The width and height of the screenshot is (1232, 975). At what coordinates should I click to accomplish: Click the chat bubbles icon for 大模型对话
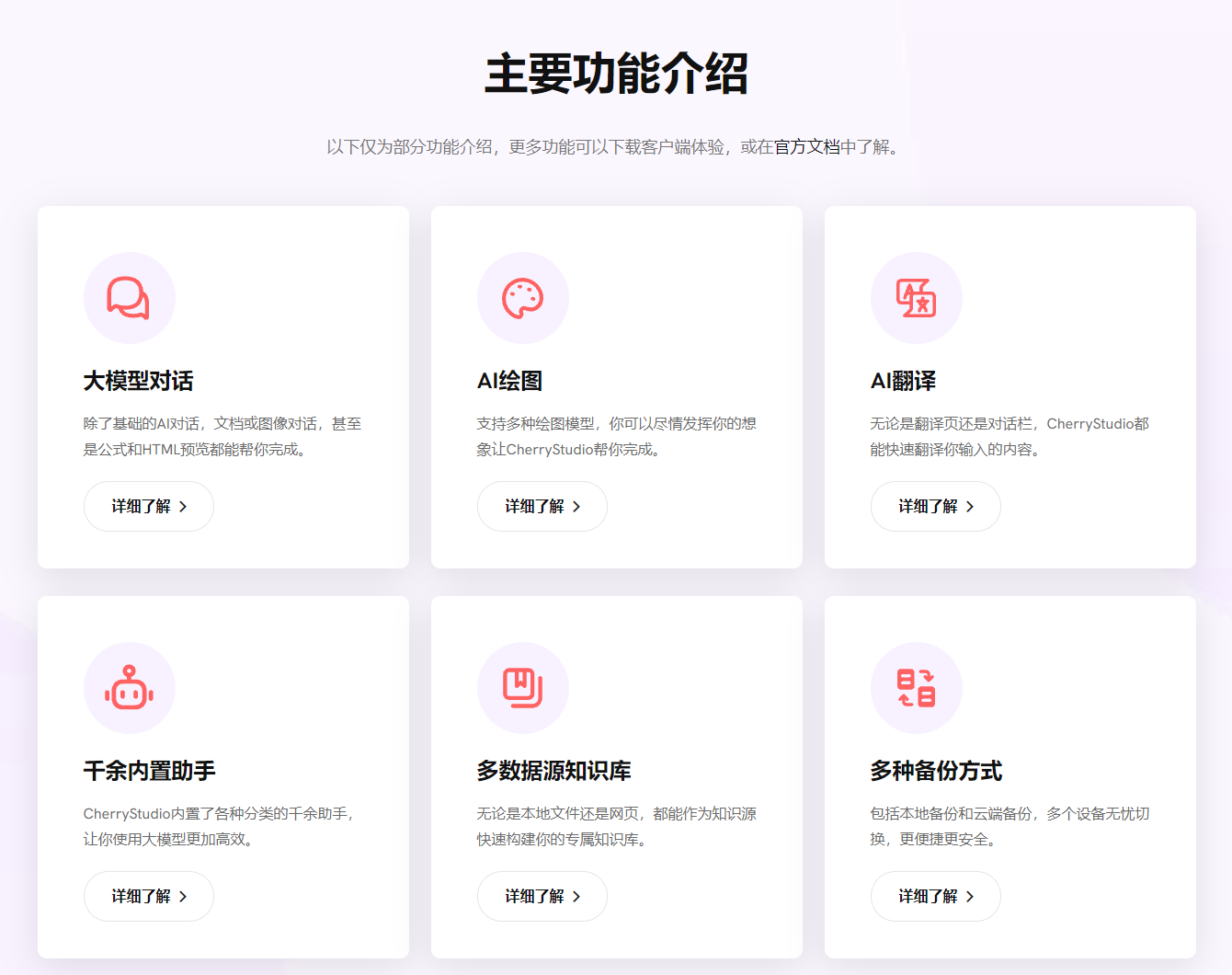pos(129,298)
